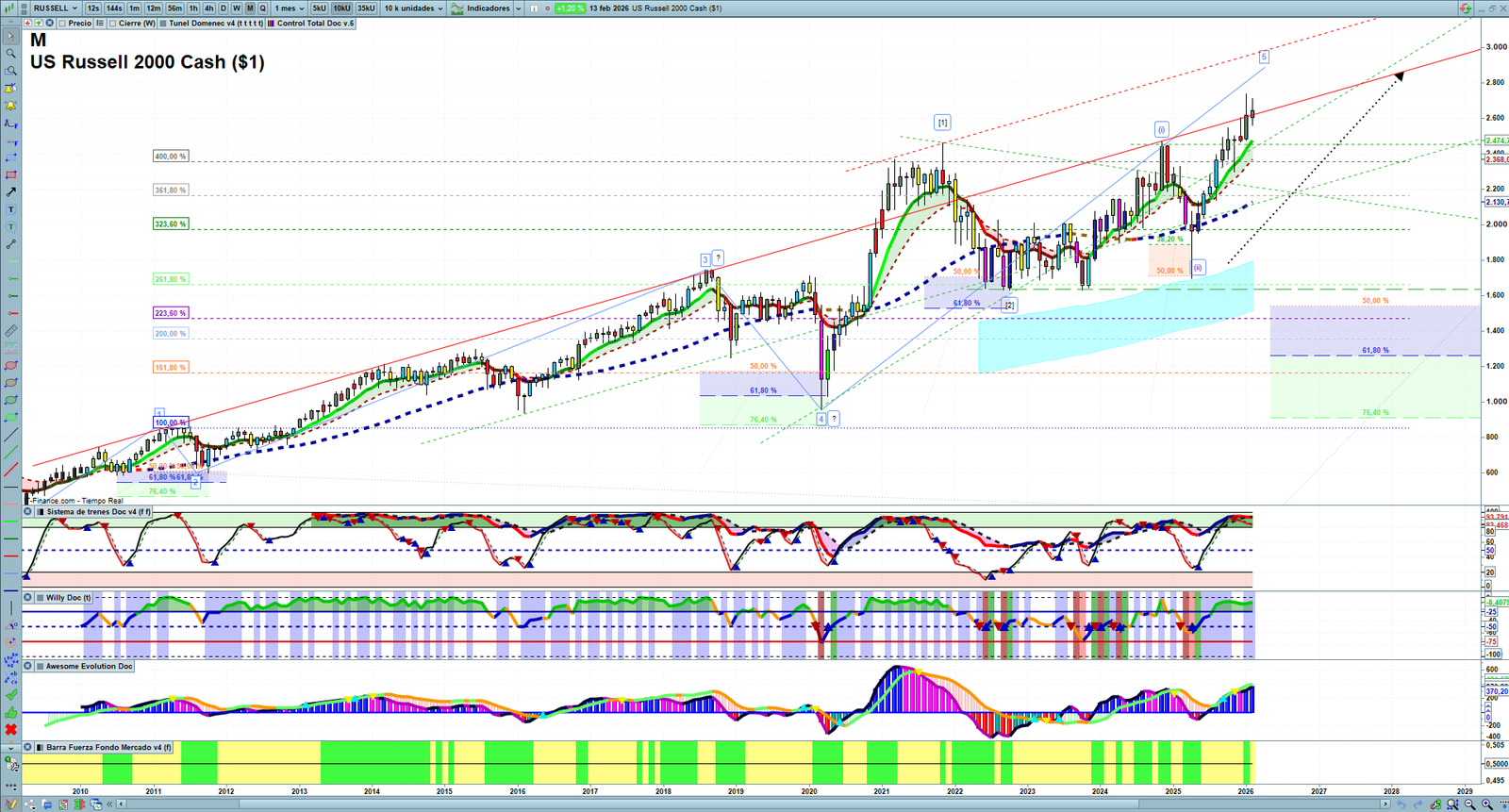Toggle the Cierre (W) checkbox
Screen dimensions: 1509x812
[x=112, y=24]
